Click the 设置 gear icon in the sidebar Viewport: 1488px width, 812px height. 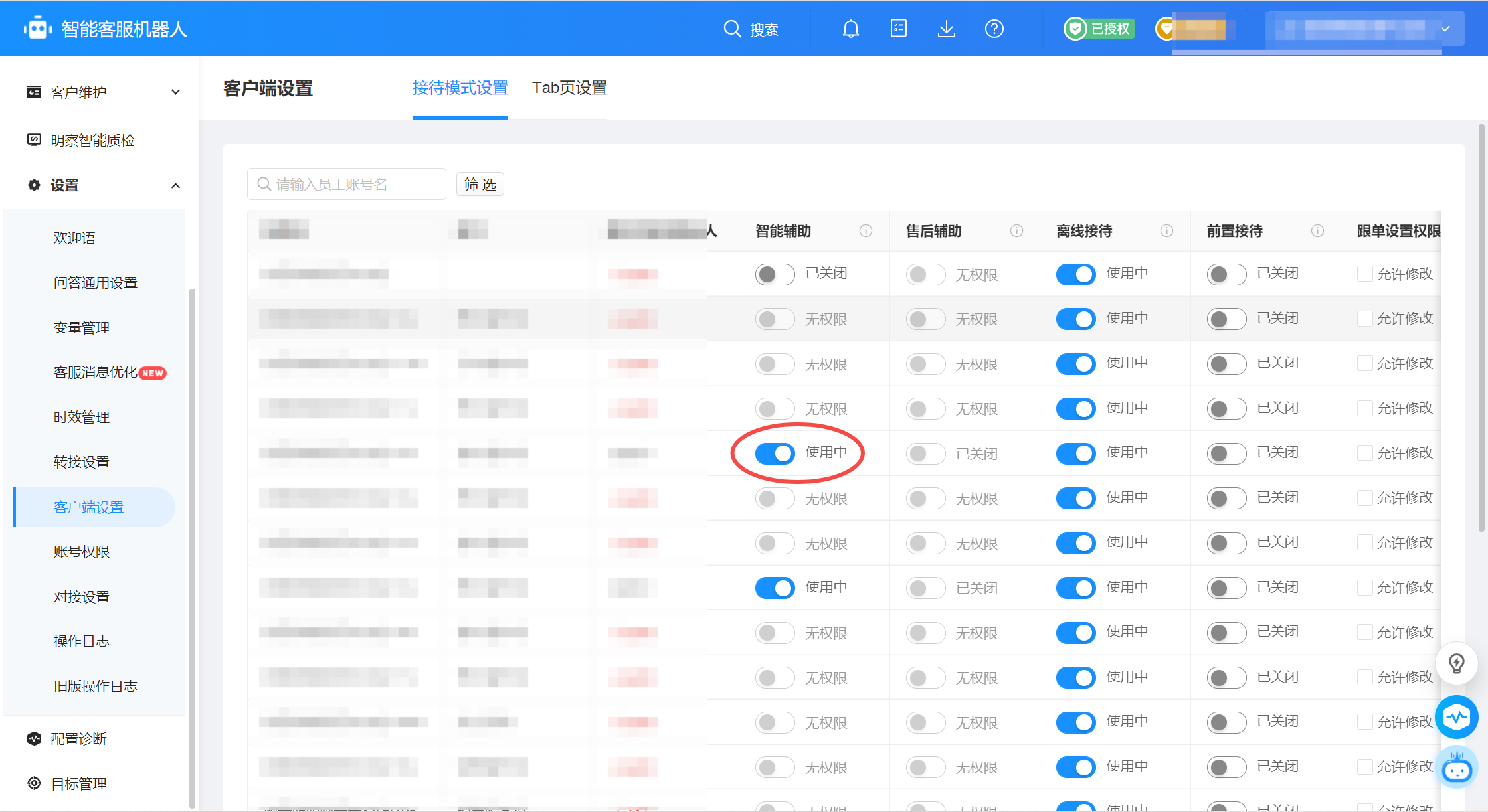(x=34, y=185)
